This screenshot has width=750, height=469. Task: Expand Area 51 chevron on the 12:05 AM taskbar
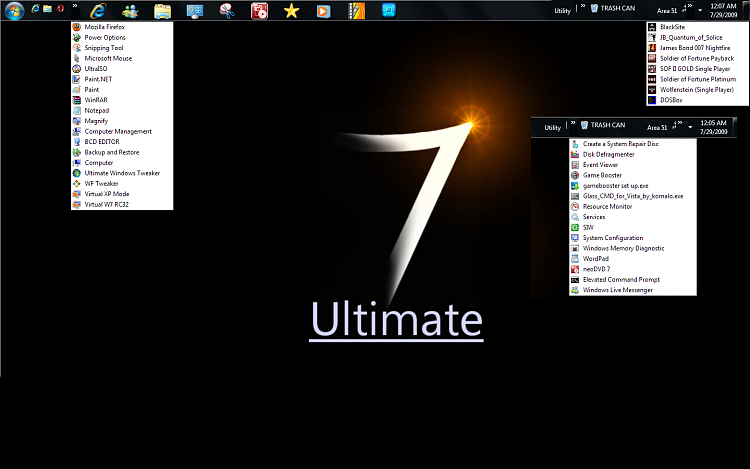tap(679, 123)
